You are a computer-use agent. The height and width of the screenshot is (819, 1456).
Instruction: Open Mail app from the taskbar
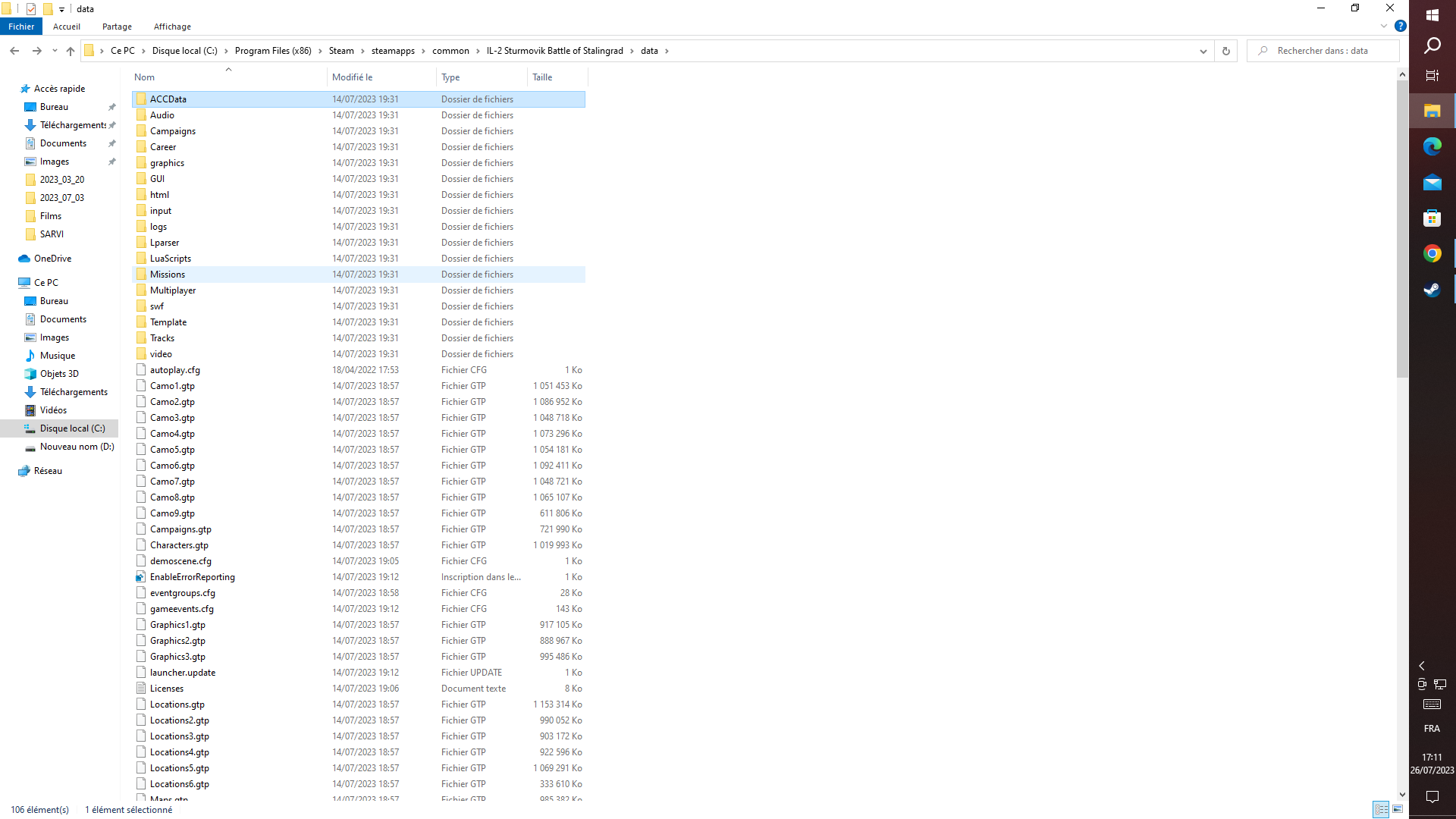(x=1432, y=183)
